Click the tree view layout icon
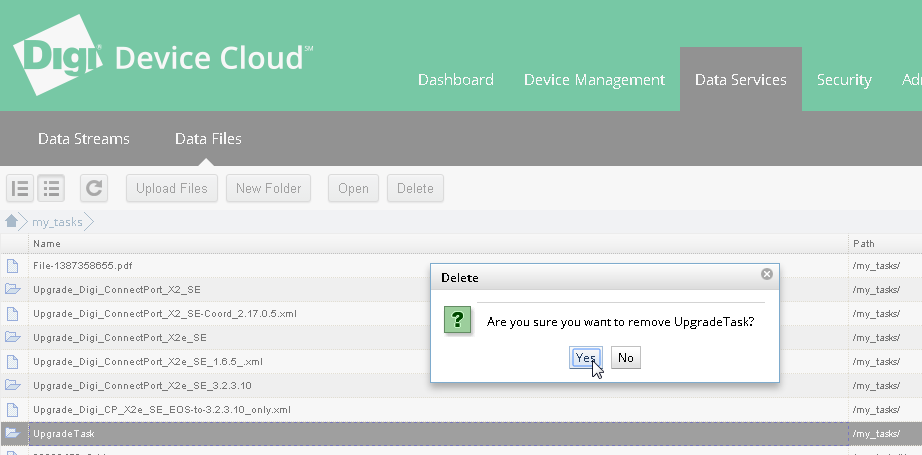This screenshot has height=455, width=922. 21,188
